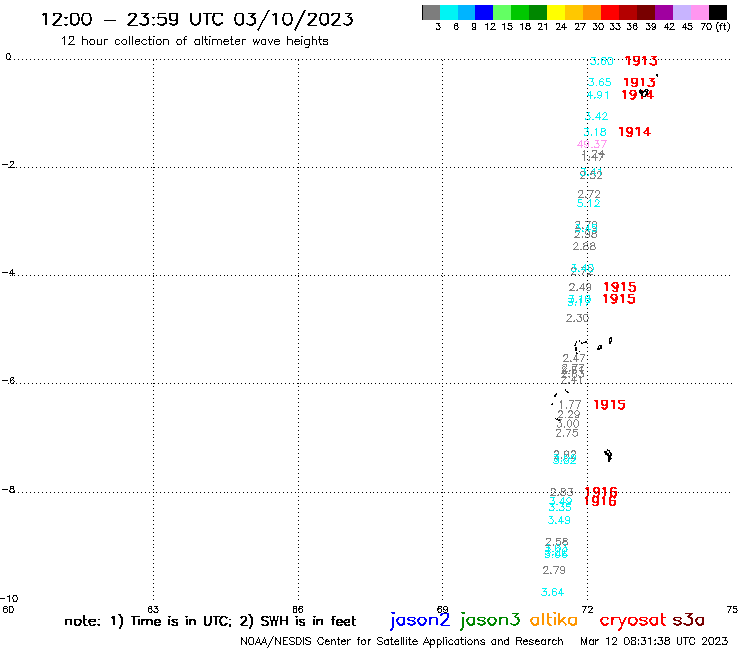Image resolution: width=740 pixels, height=650 pixels.
Task: Click the gray wave height value 2.79
Action: coord(554,570)
